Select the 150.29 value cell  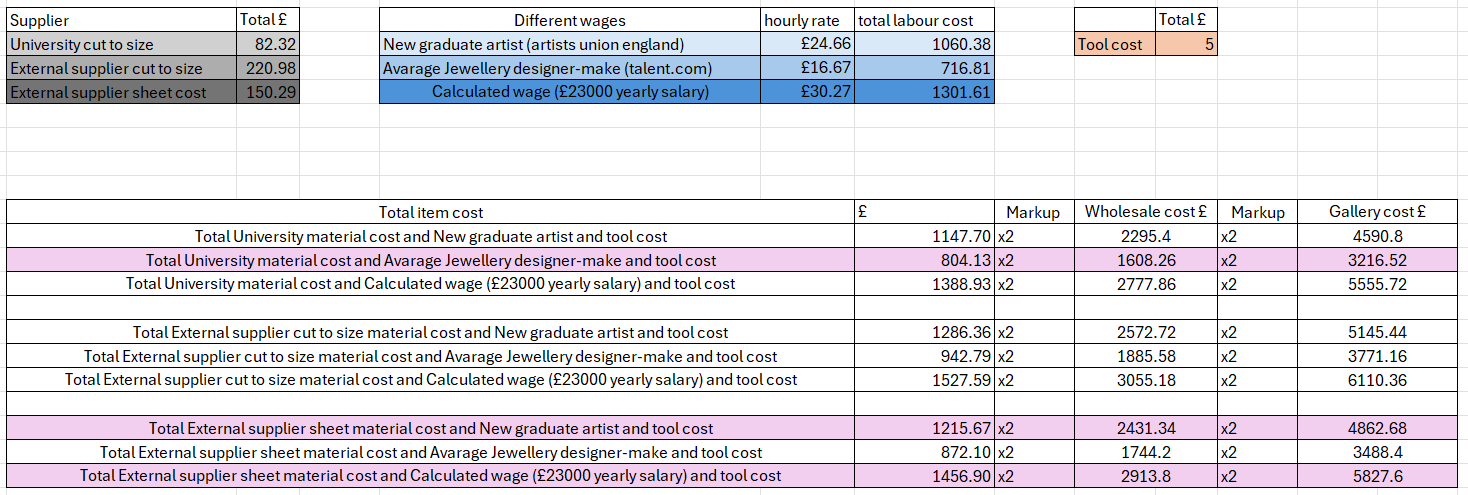click(x=268, y=92)
